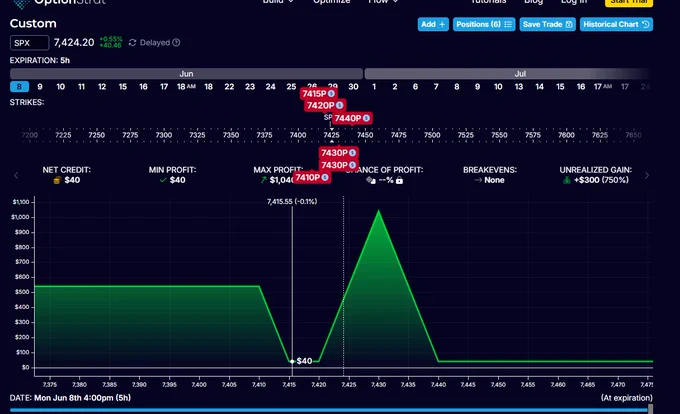680x414 pixels.
Task: Click the Save Trade button
Action: [x=547, y=24]
